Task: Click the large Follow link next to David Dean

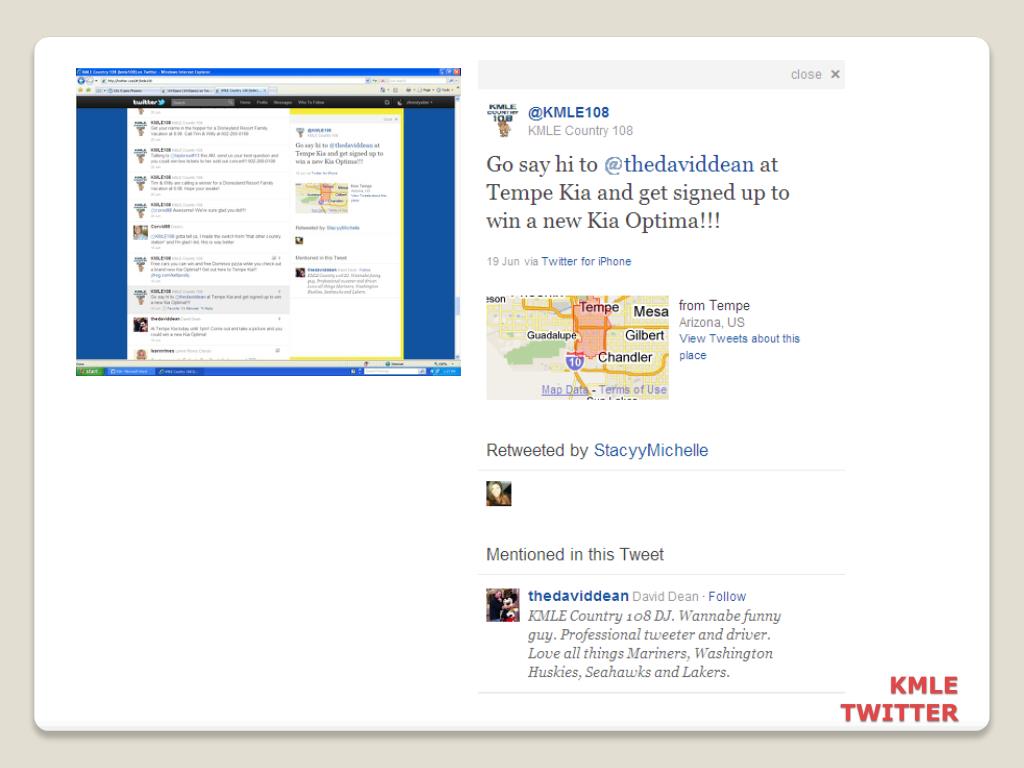Action: [727, 597]
